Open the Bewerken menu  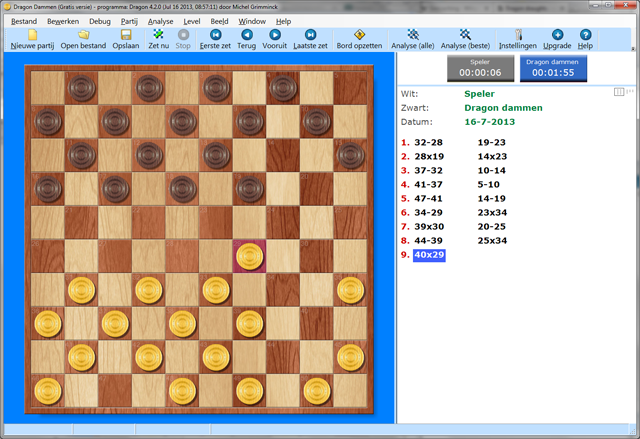click(63, 21)
